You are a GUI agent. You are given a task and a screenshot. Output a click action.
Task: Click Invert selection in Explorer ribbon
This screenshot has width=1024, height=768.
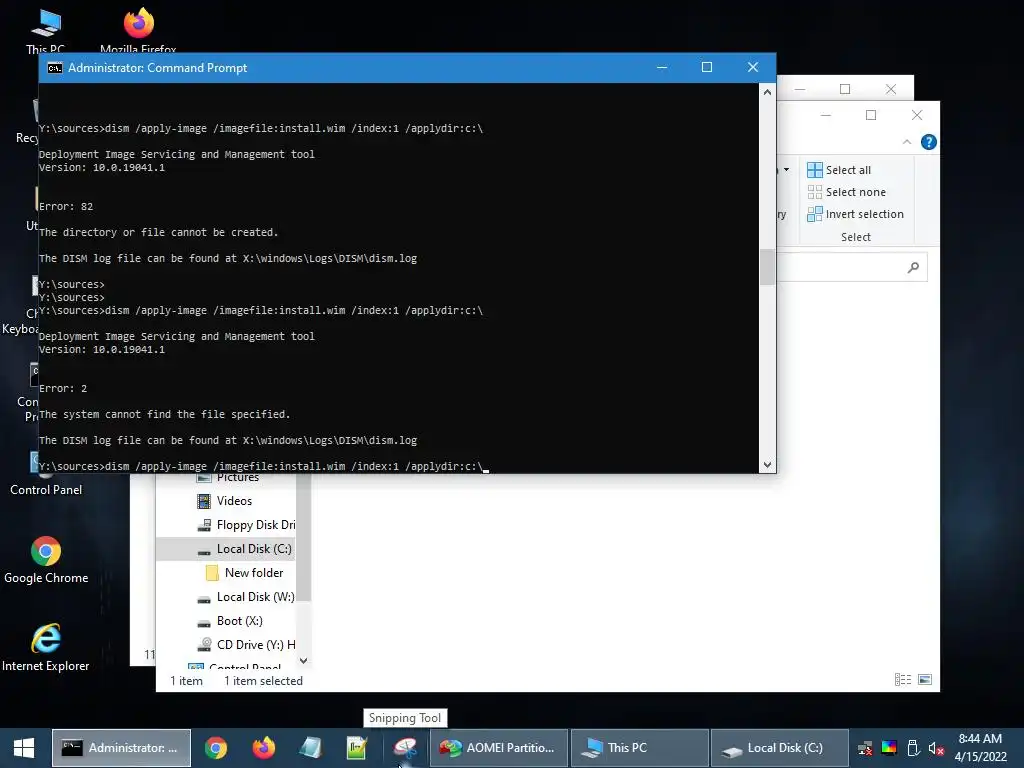click(x=856, y=214)
